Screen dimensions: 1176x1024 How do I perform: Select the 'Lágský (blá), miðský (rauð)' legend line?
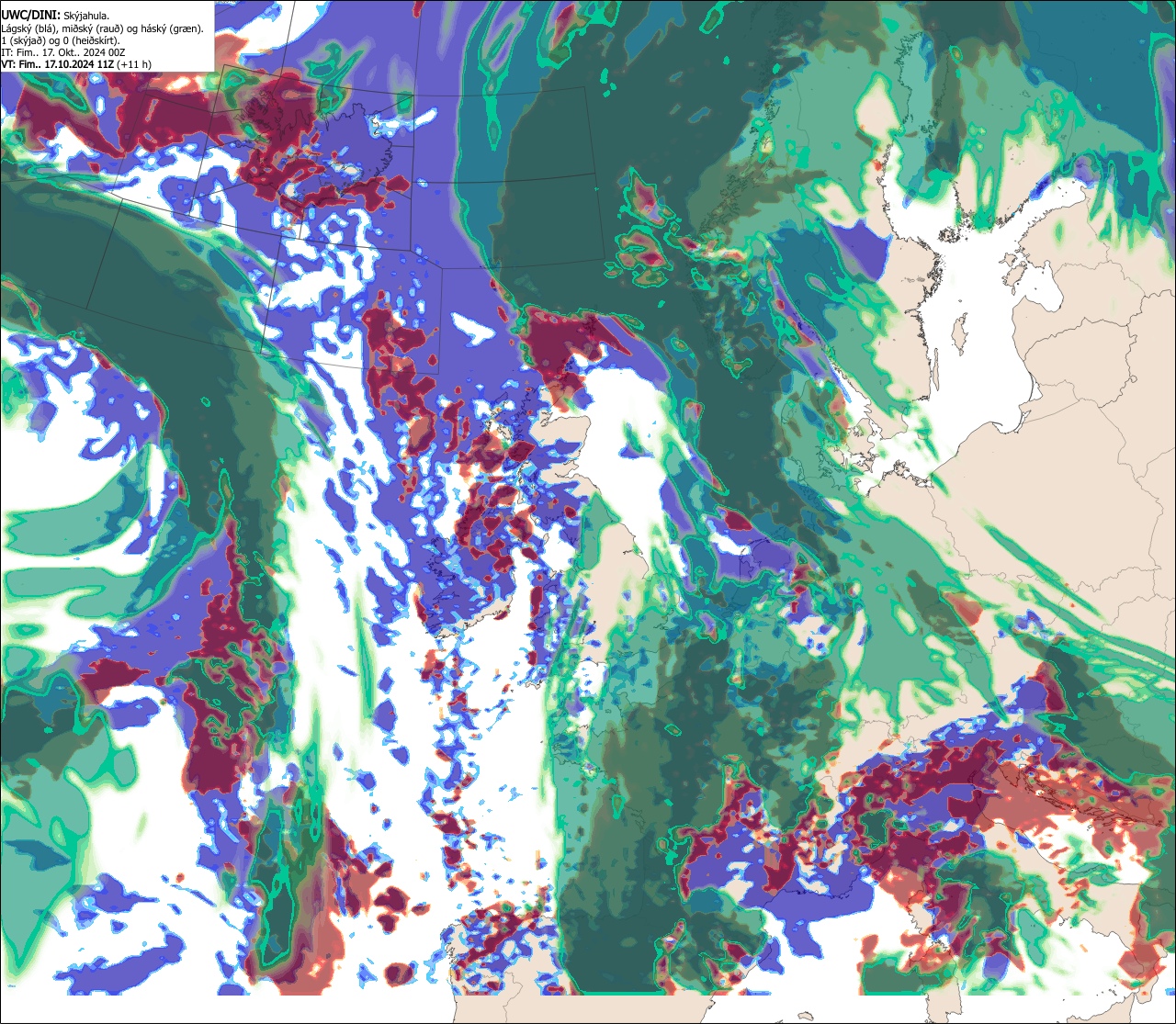click(x=103, y=28)
